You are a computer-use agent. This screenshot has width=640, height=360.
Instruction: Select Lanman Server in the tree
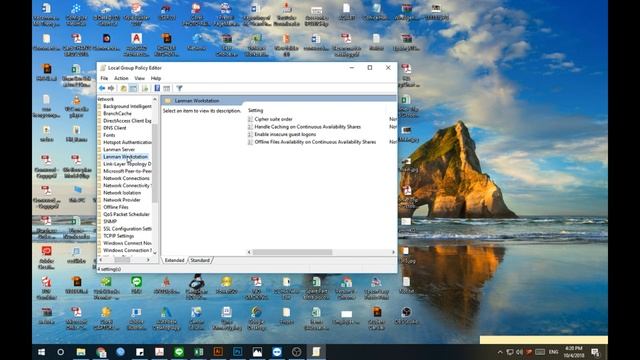click(119, 149)
